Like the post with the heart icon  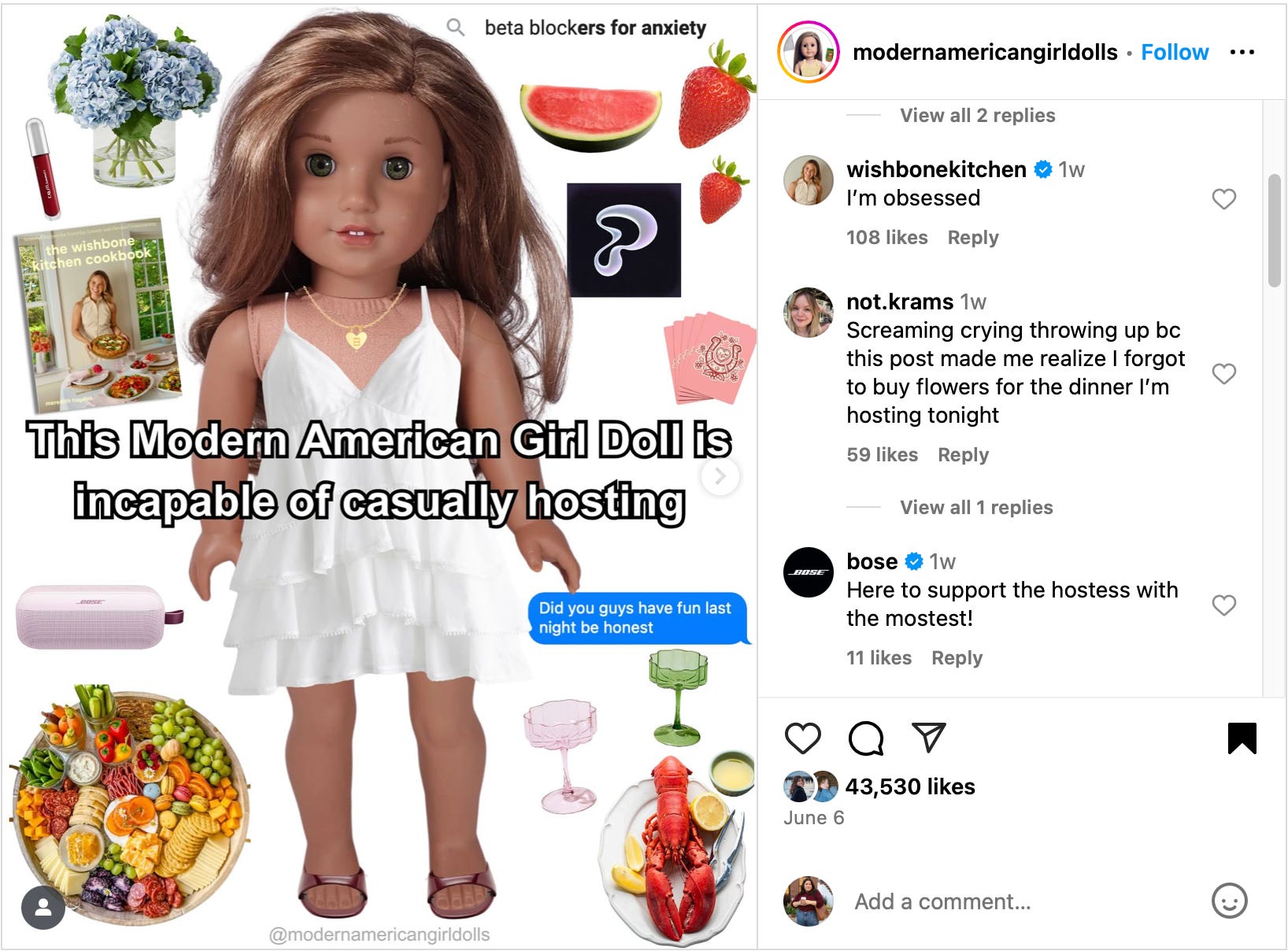pos(803,738)
